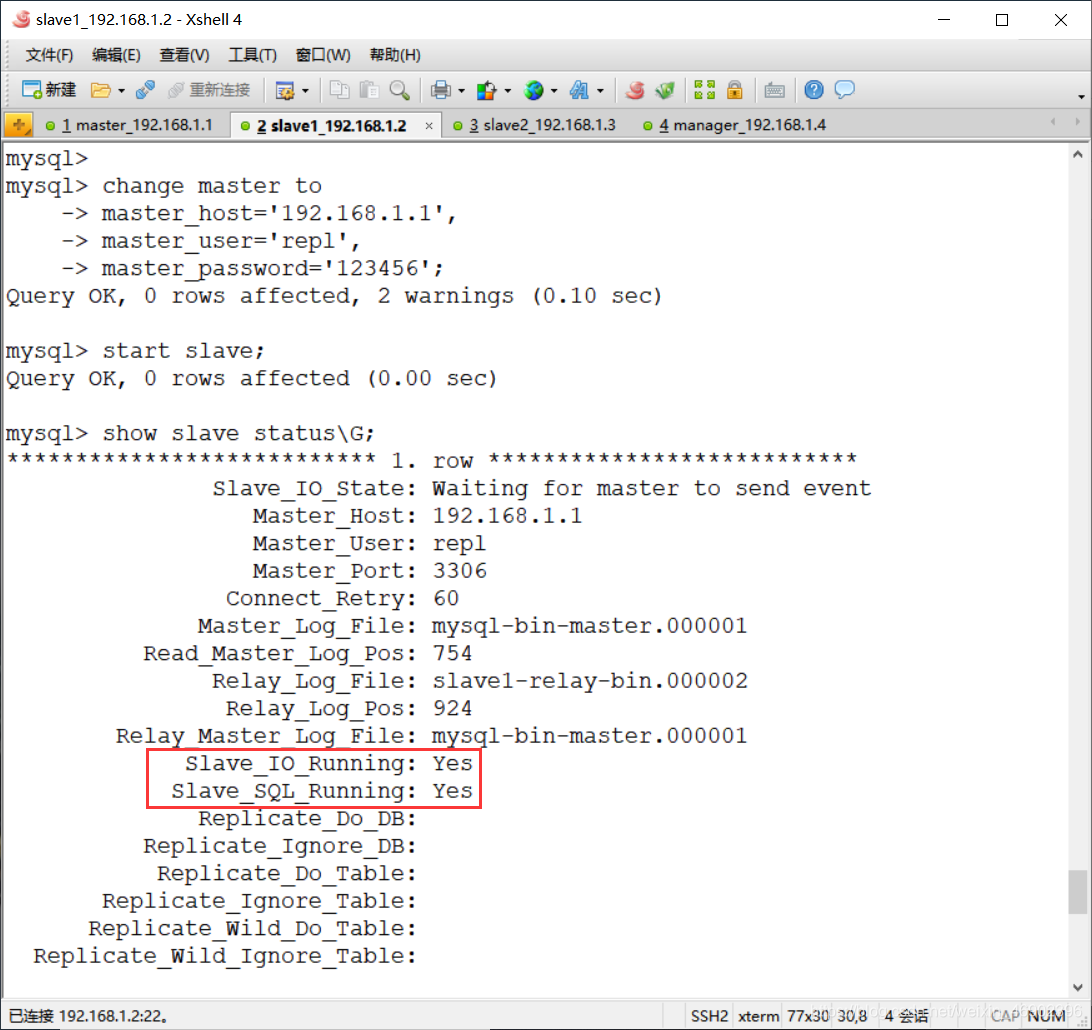Click the speech bubble feedback icon
Image resolution: width=1092 pixels, height=1030 pixels.
tap(844, 90)
